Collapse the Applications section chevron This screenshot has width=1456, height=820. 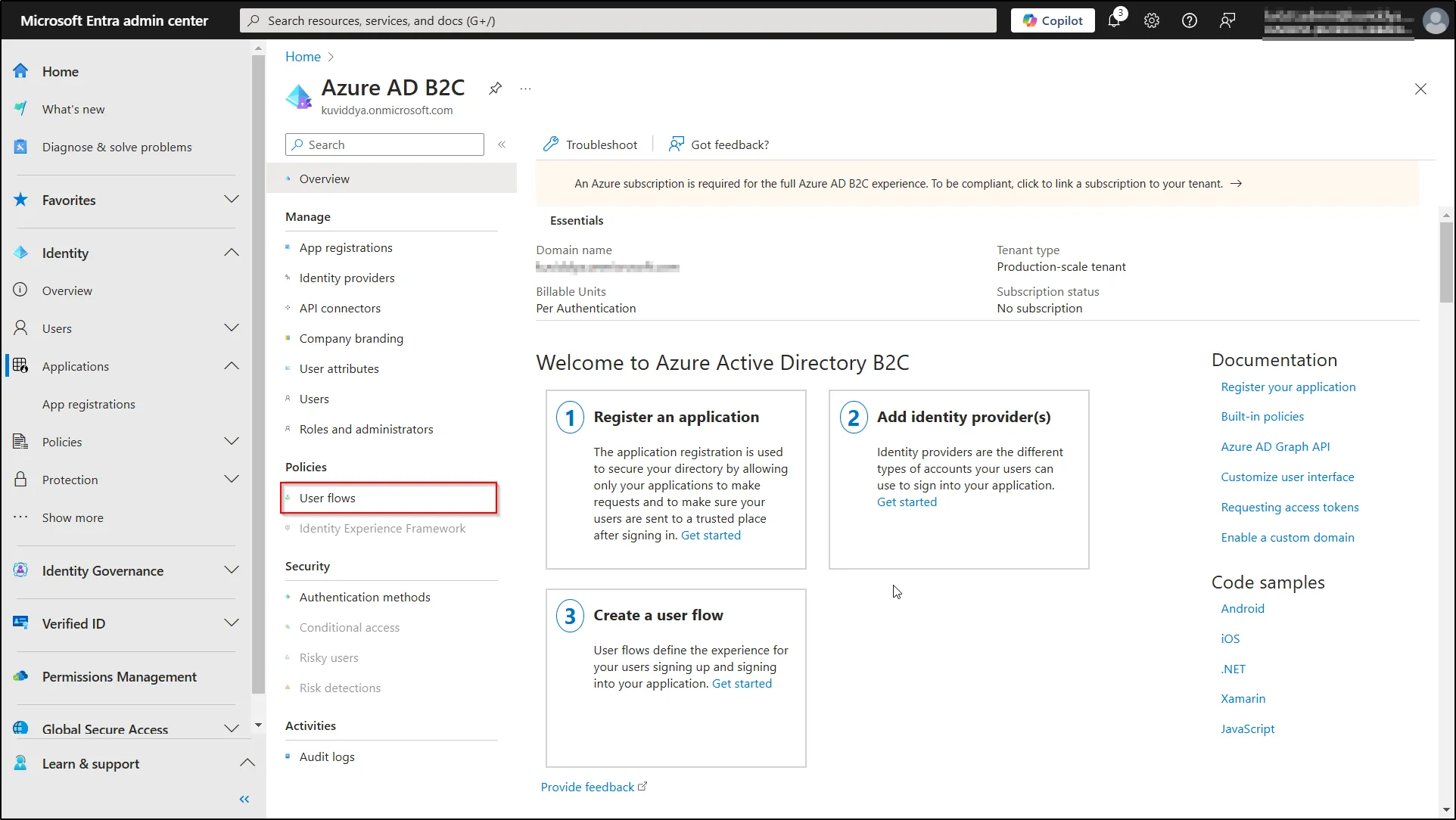(x=232, y=366)
